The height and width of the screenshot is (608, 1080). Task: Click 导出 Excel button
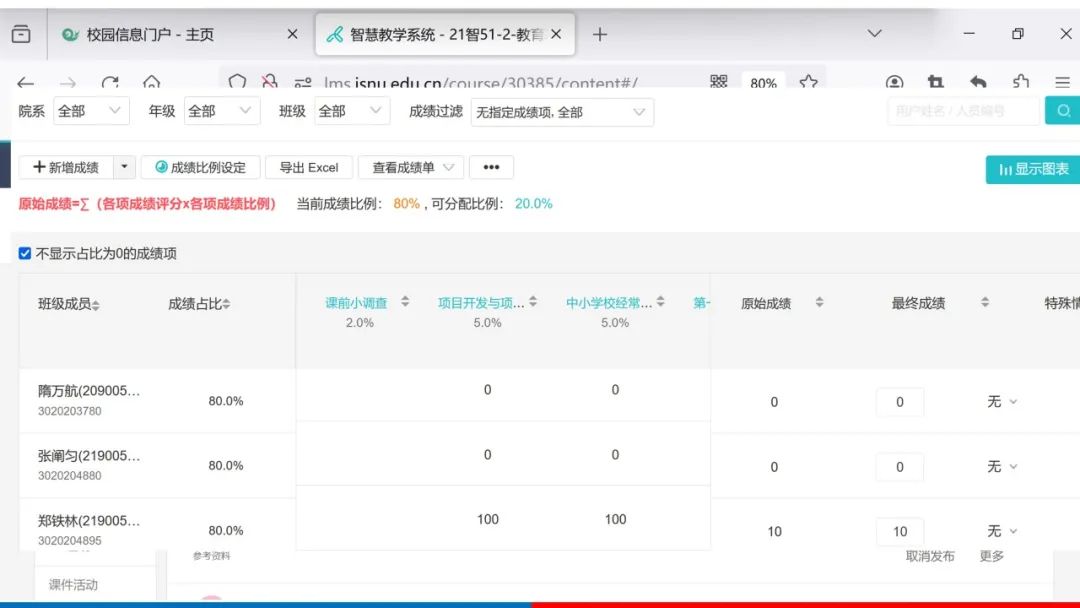tap(309, 167)
